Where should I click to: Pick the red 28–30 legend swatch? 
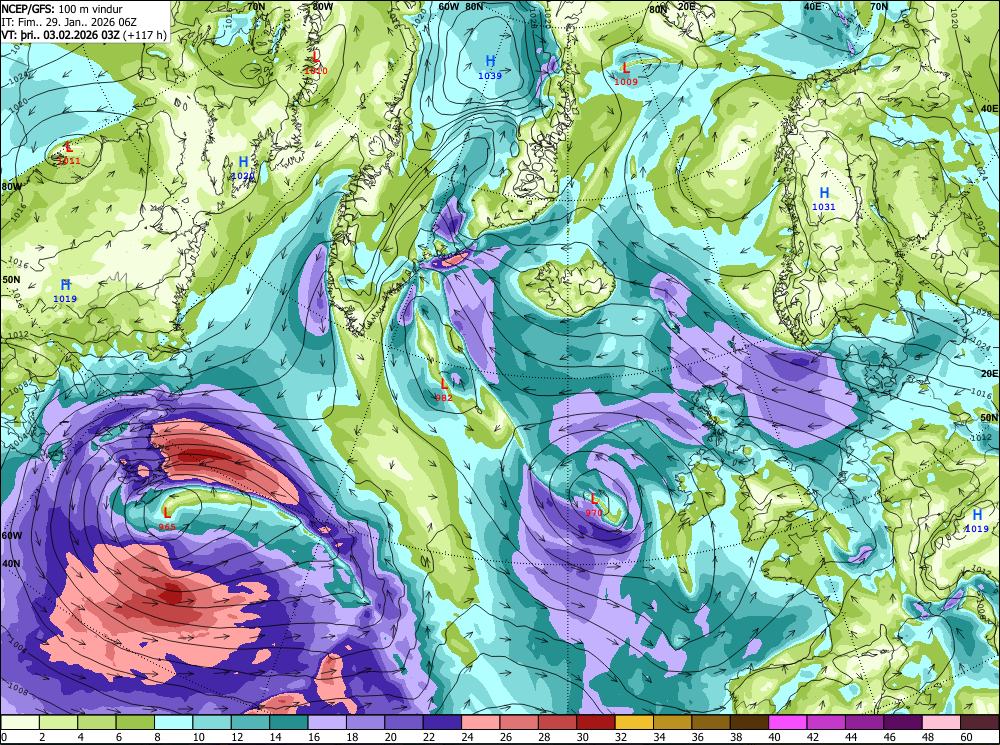557,722
